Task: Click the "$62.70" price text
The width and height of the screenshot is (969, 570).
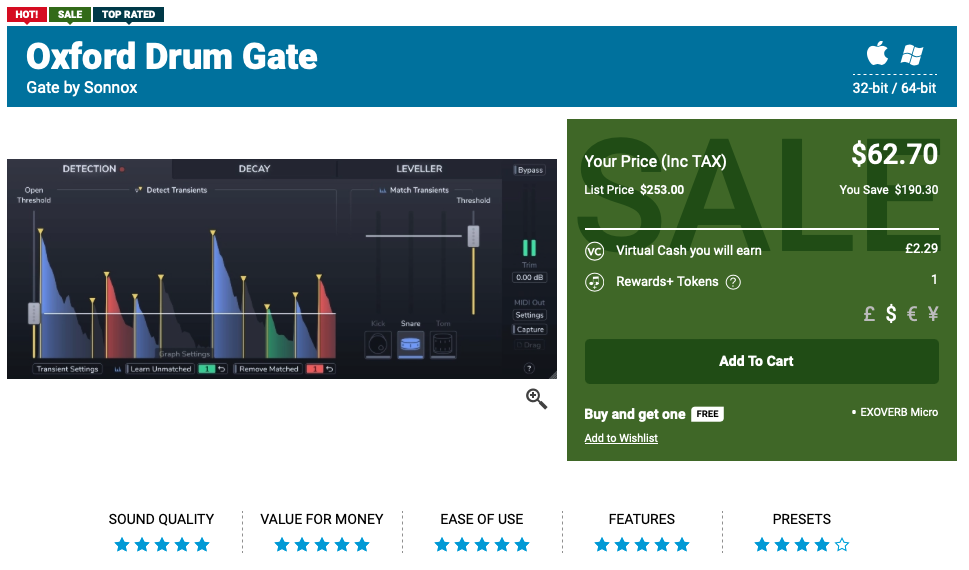Action: pos(894,154)
